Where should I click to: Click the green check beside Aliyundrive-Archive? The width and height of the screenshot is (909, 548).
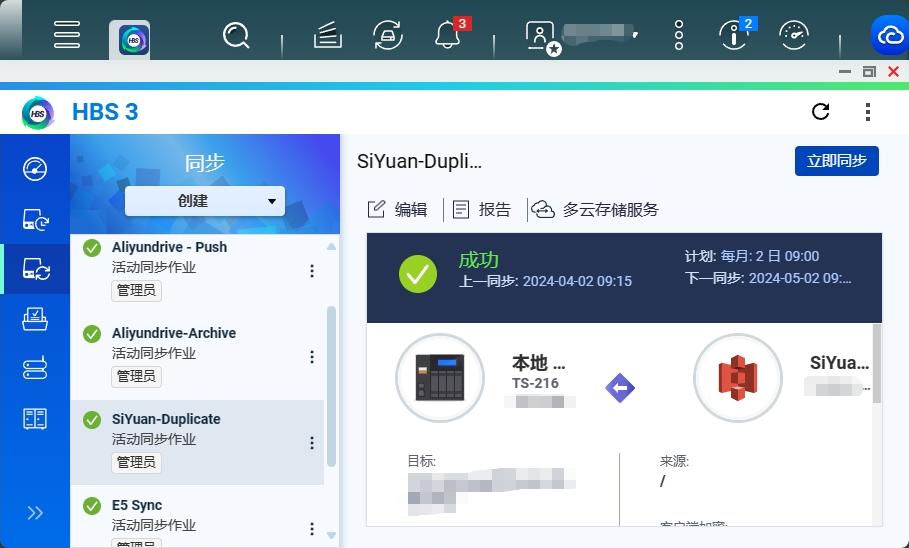click(92, 334)
